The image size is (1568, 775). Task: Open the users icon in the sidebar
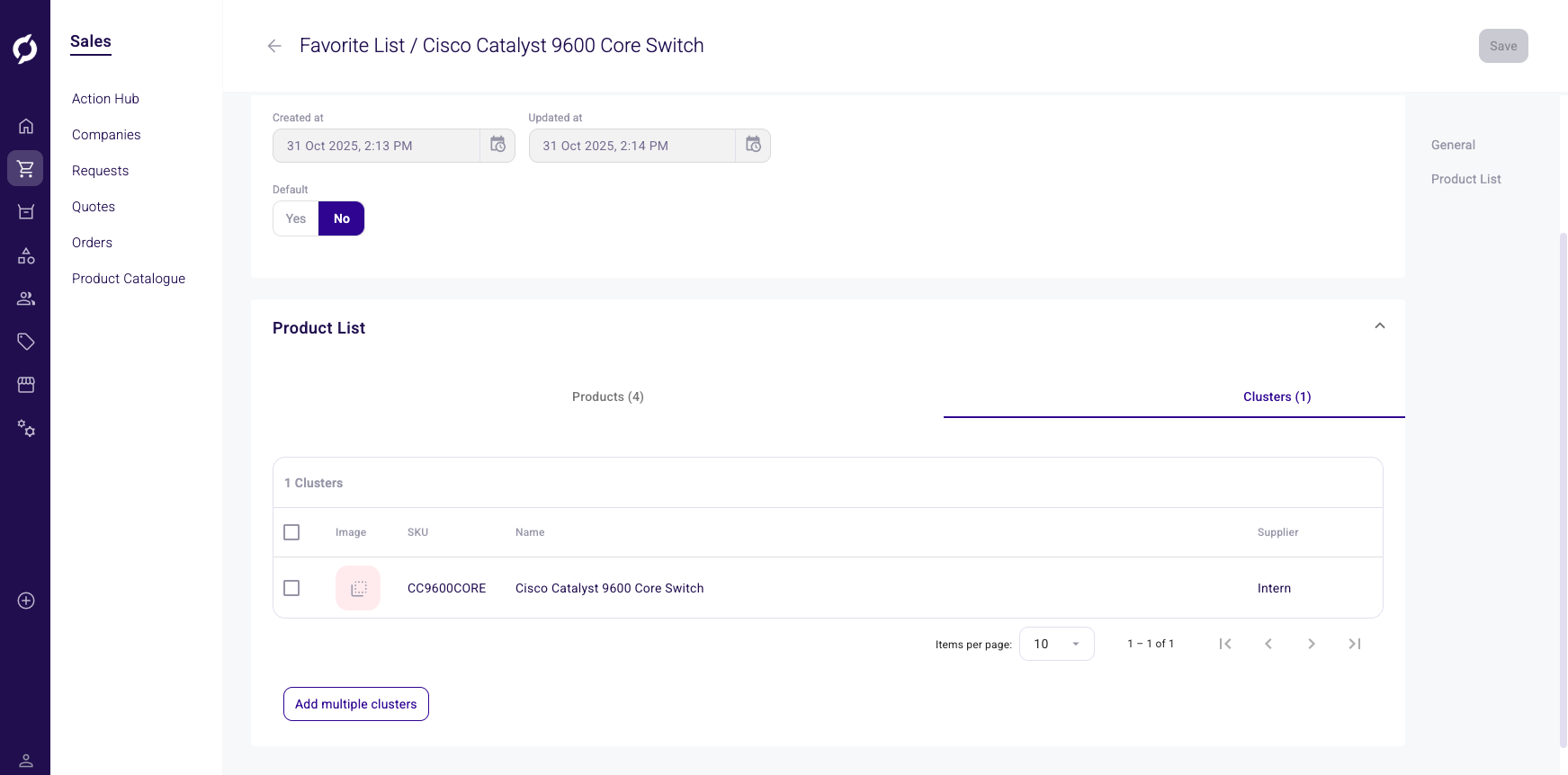(x=26, y=298)
